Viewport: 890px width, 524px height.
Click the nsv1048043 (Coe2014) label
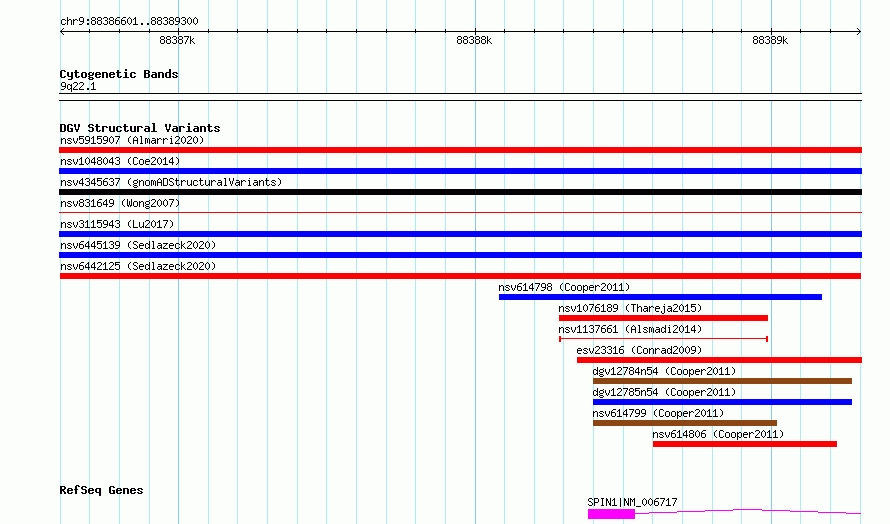tap(120, 161)
